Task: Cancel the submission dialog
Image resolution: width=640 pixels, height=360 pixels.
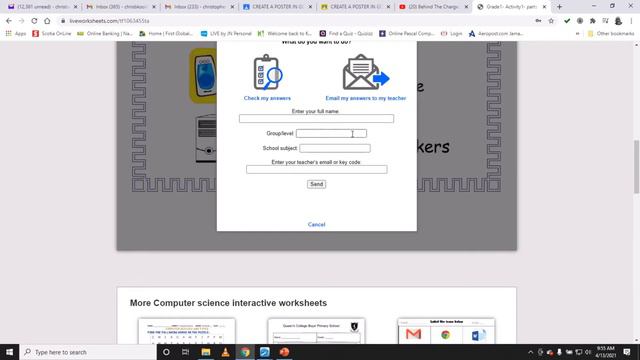Action: (x=316, y=224)
